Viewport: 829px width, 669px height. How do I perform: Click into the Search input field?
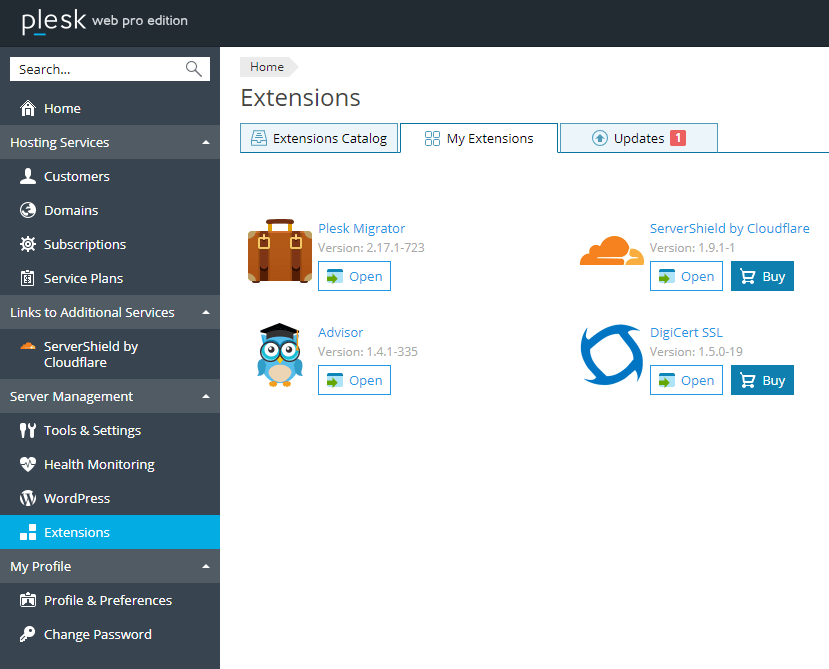click(95, 69)
